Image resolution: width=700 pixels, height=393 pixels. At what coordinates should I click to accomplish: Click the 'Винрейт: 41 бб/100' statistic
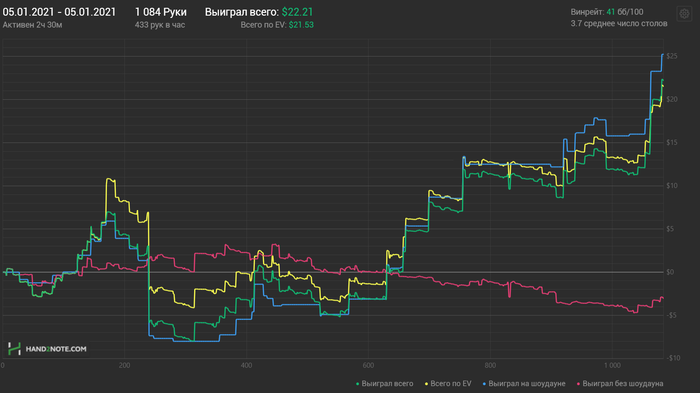point(607,12)
